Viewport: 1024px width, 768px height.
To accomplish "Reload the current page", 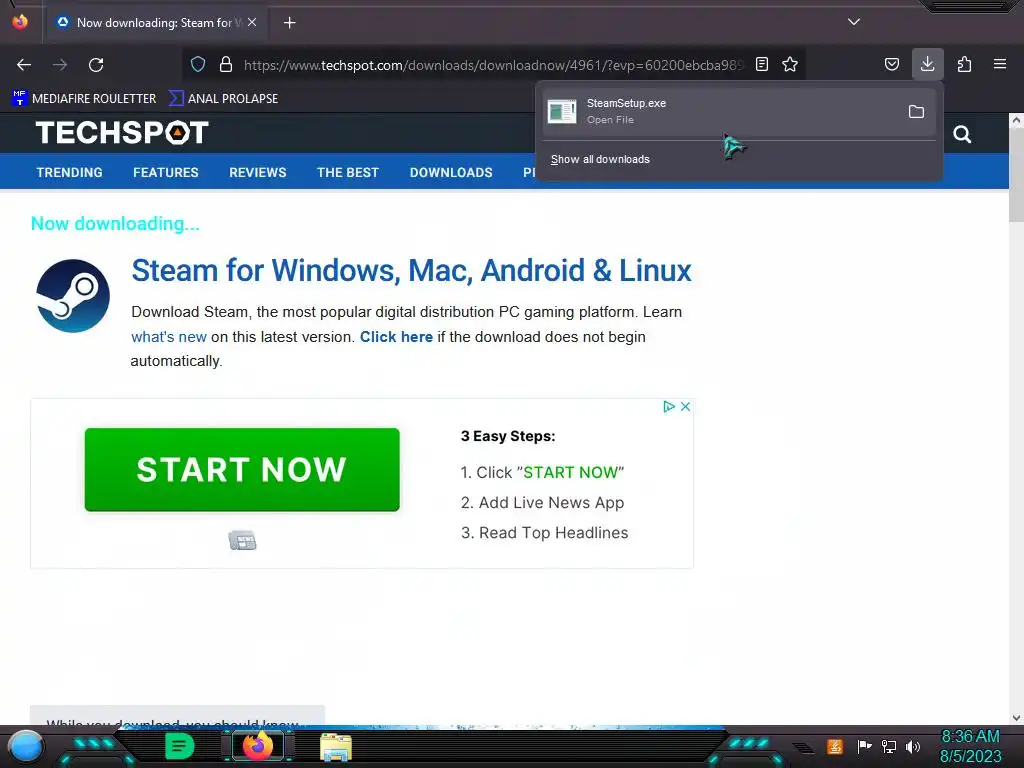I will [96, 65].
